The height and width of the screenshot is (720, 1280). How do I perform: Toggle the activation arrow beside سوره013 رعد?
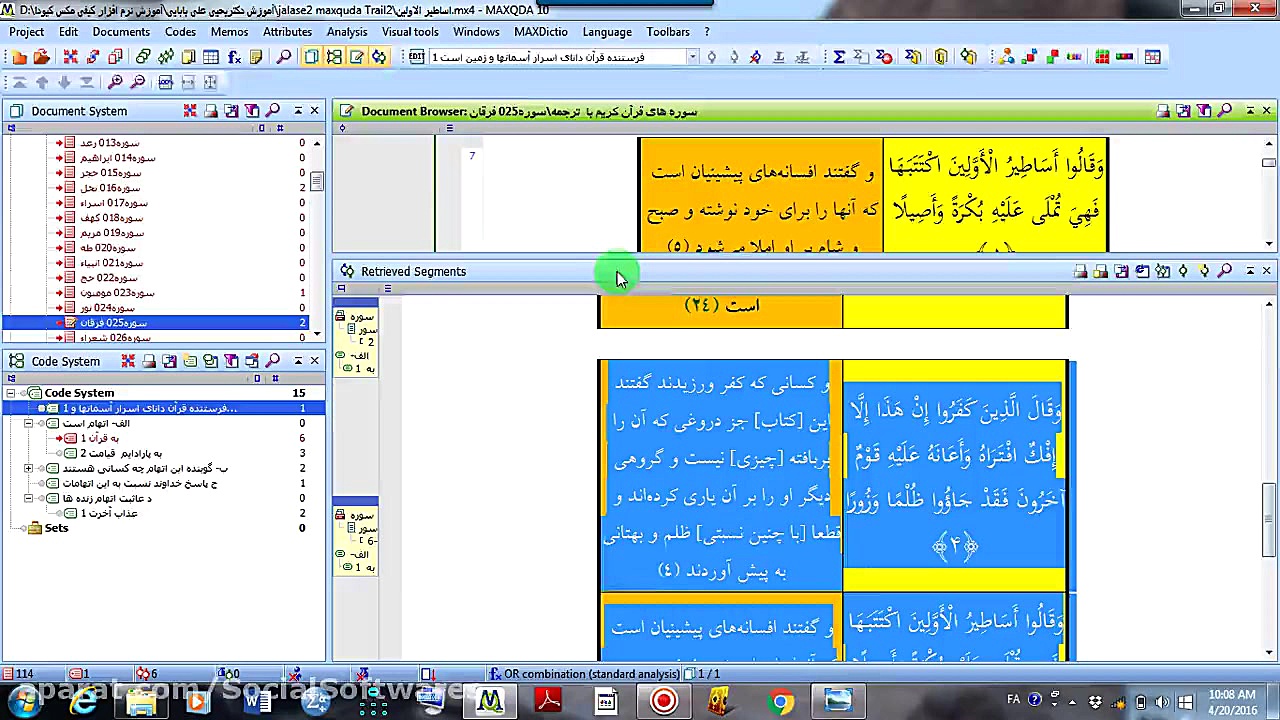[x=59, y=142]
